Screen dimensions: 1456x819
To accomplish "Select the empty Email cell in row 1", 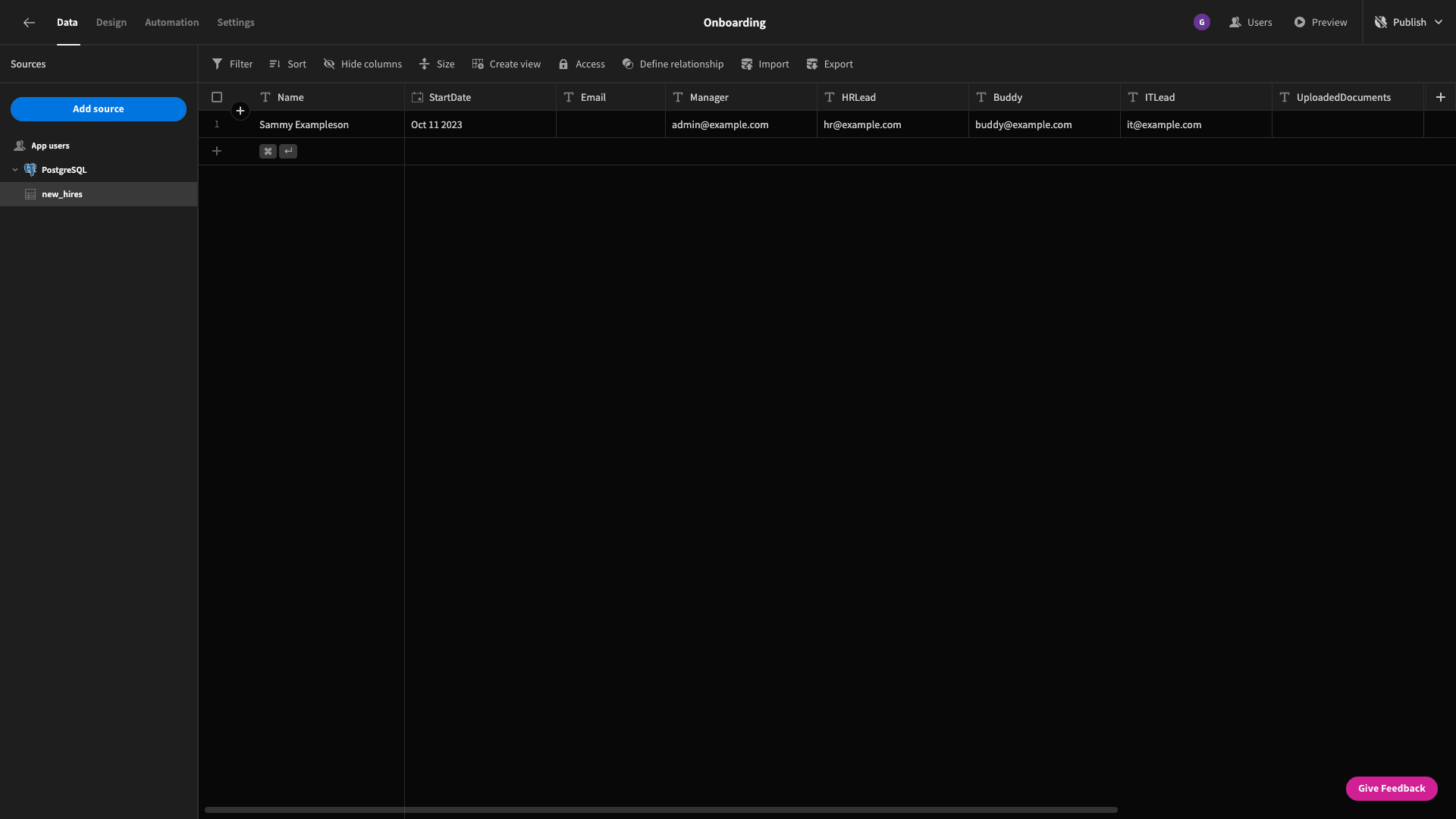I will tap(610, 124).
